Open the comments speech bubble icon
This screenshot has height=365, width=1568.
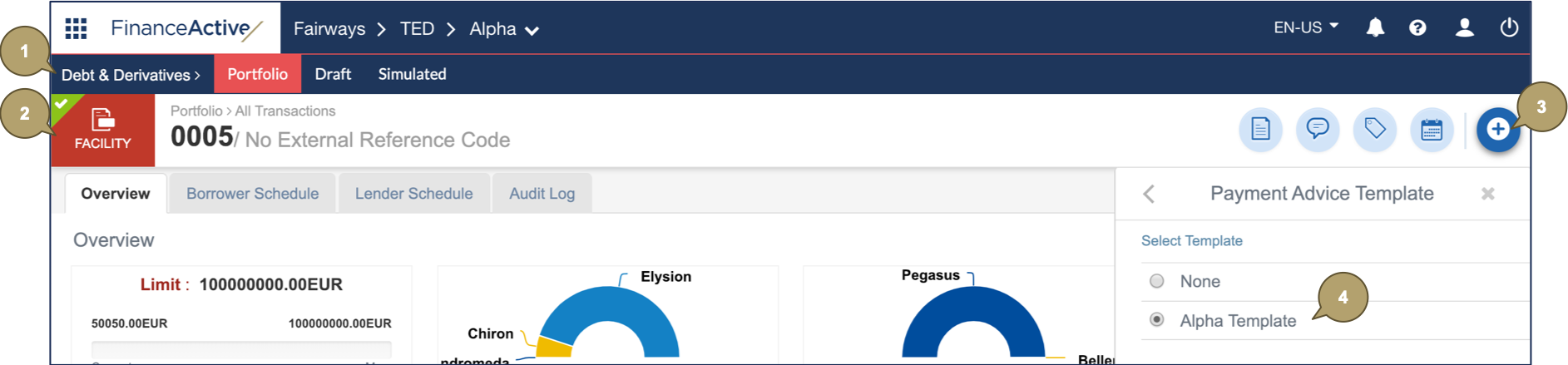pyautogui.click(x=1318, y=130)
